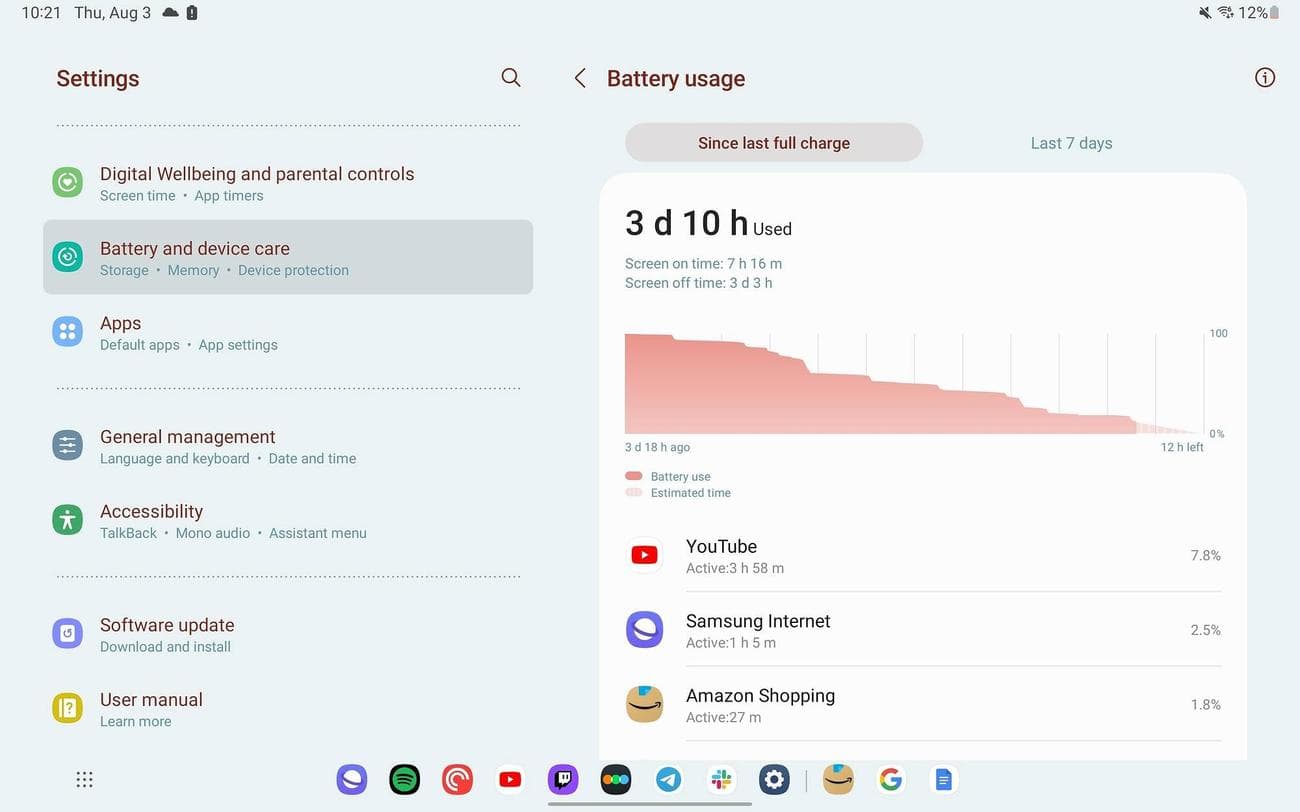Open the app drawer grid icon
This screenshot has width=1300, height=812.
click(84, 778)
